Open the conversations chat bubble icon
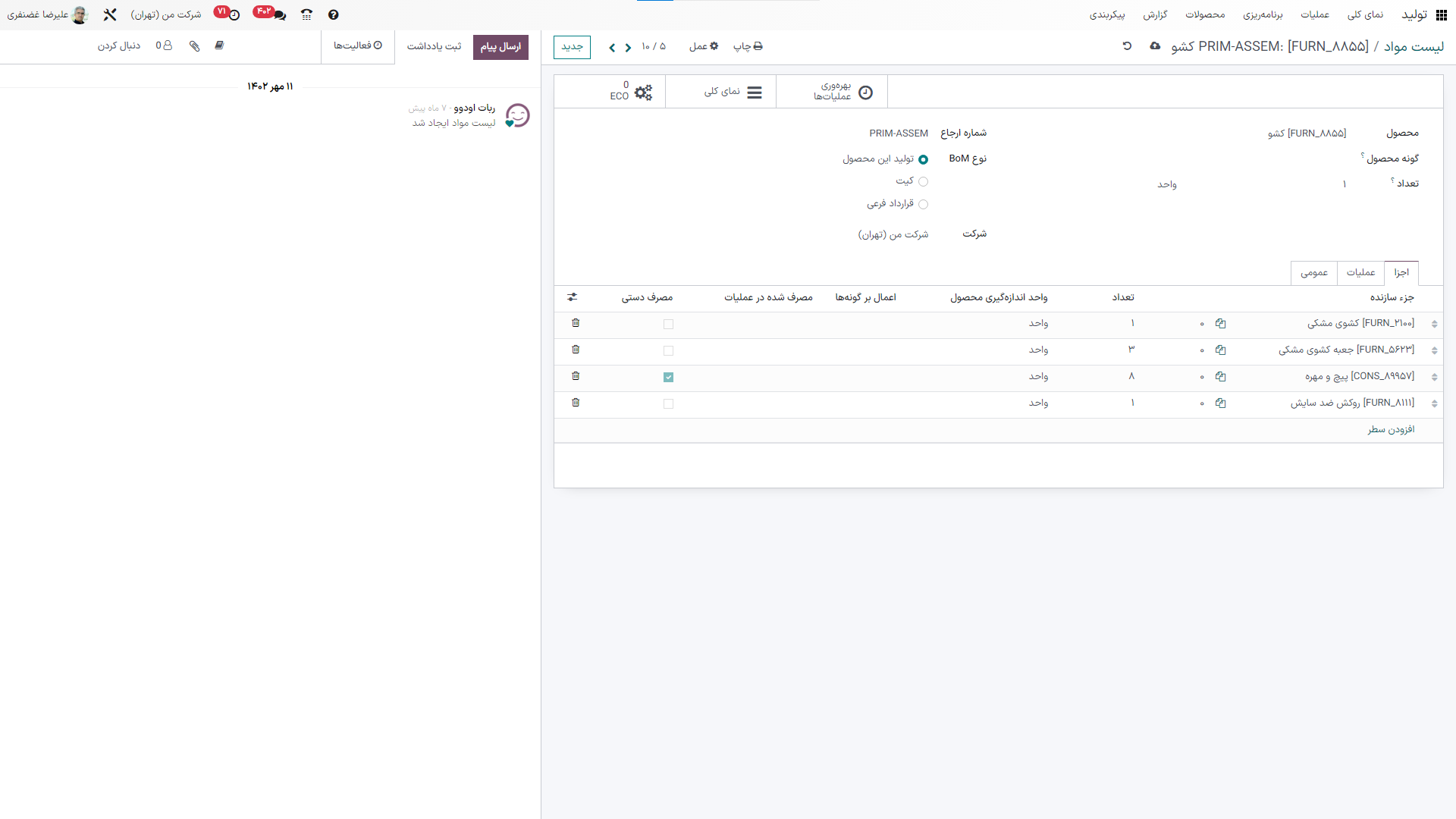The height and width of the screenshot is (819, 1456). pos(278,14)
